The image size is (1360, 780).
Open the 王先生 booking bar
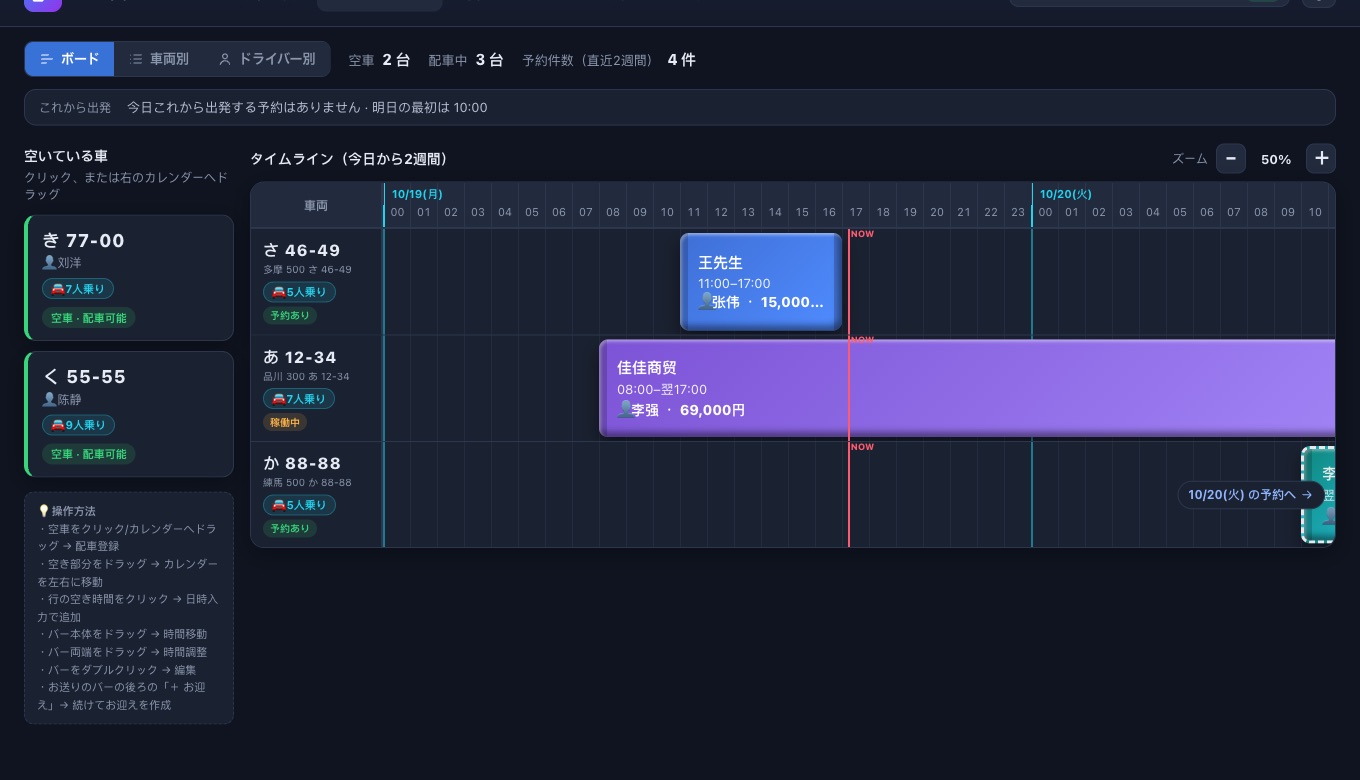coord(761,282)
